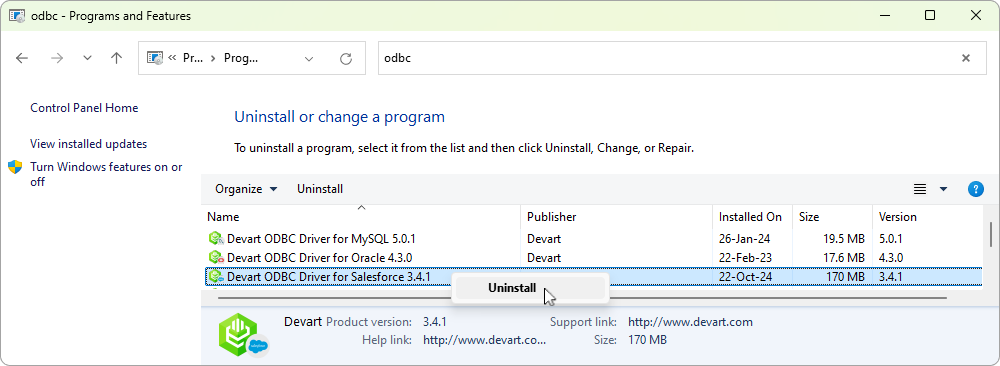Viewport: 1000px width, 366px height.
Task: Click the forward navigation arrow
Action: (57, 58)
